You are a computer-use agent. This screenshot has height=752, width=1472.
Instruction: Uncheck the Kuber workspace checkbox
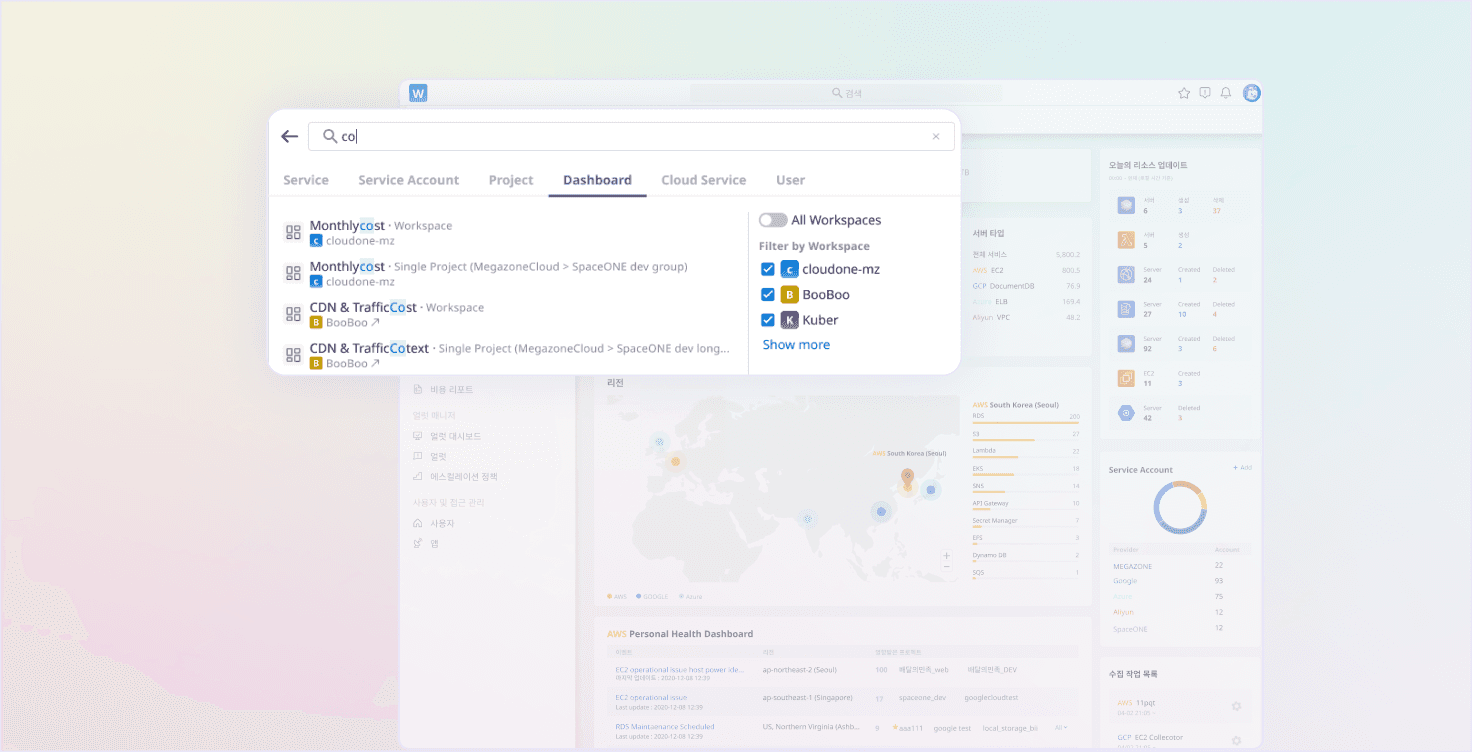pyautogui.click(x=768, y=320)
